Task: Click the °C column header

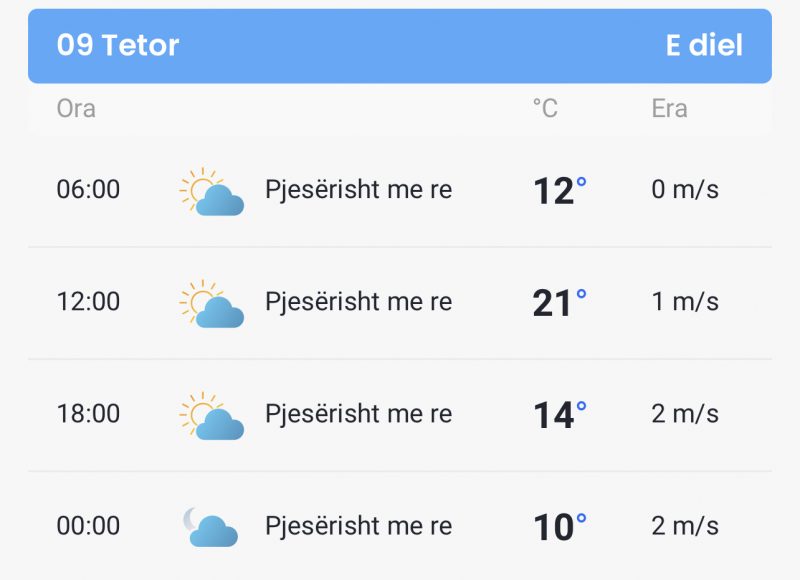Action: [x=545, y=108]
